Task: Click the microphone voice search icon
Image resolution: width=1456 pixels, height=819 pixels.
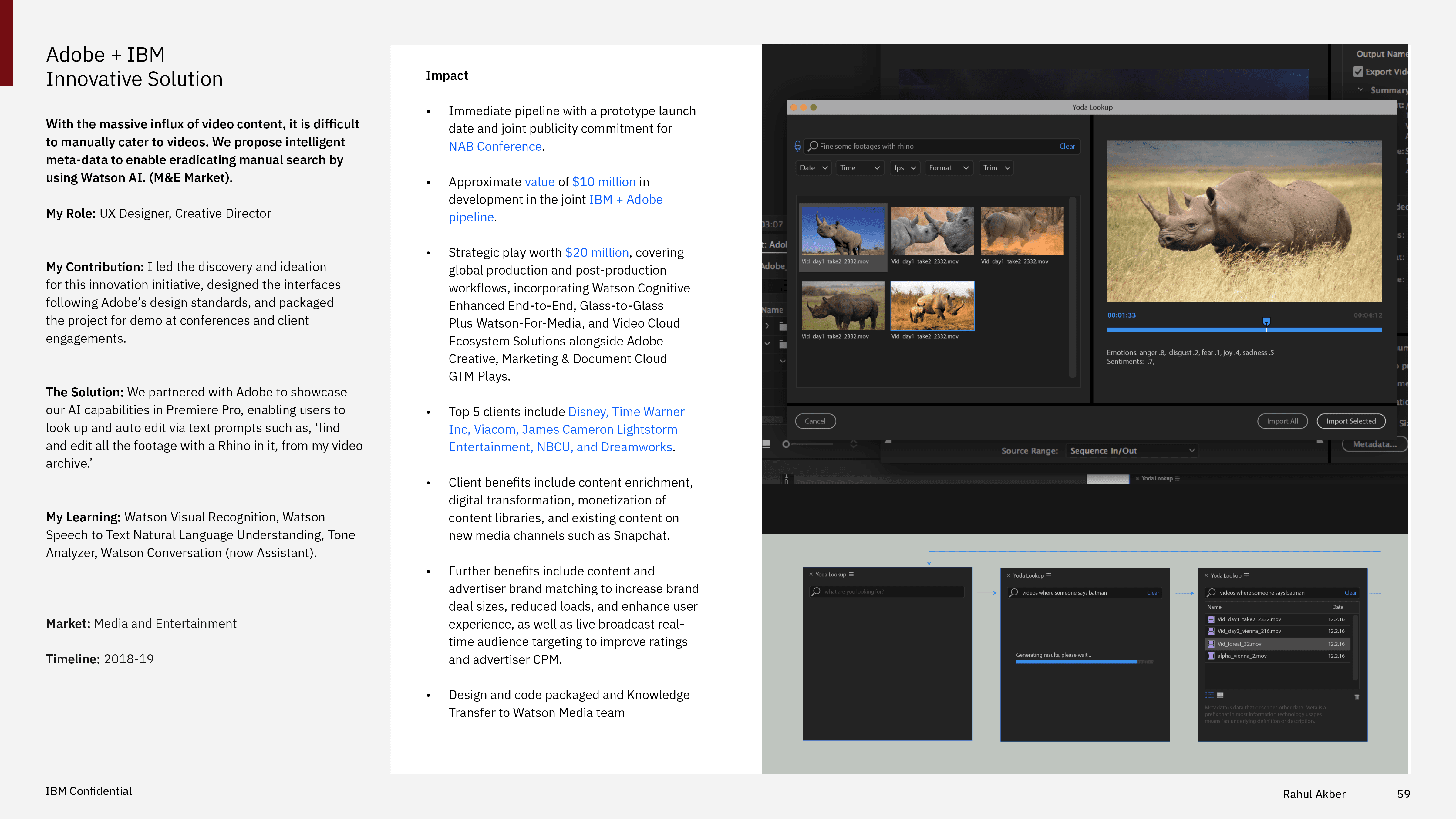Action: click(797, 147)
